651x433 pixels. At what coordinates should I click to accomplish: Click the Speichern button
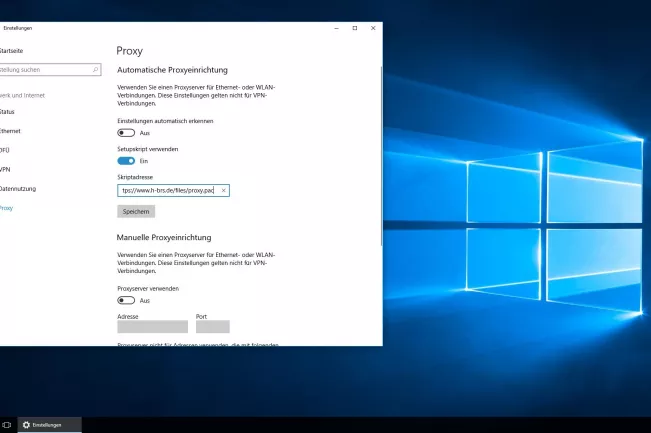click(x=136, y=211)
